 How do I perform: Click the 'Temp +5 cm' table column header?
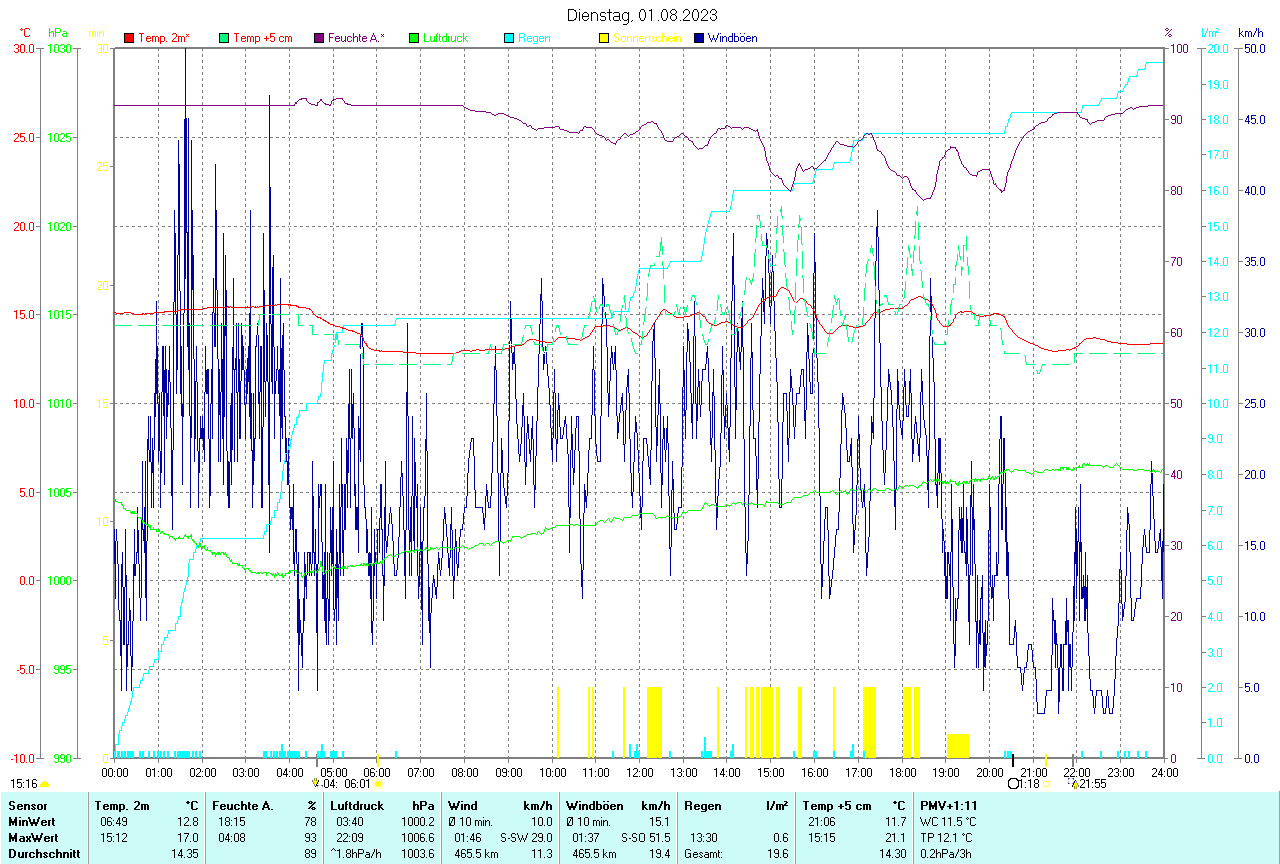837,805
